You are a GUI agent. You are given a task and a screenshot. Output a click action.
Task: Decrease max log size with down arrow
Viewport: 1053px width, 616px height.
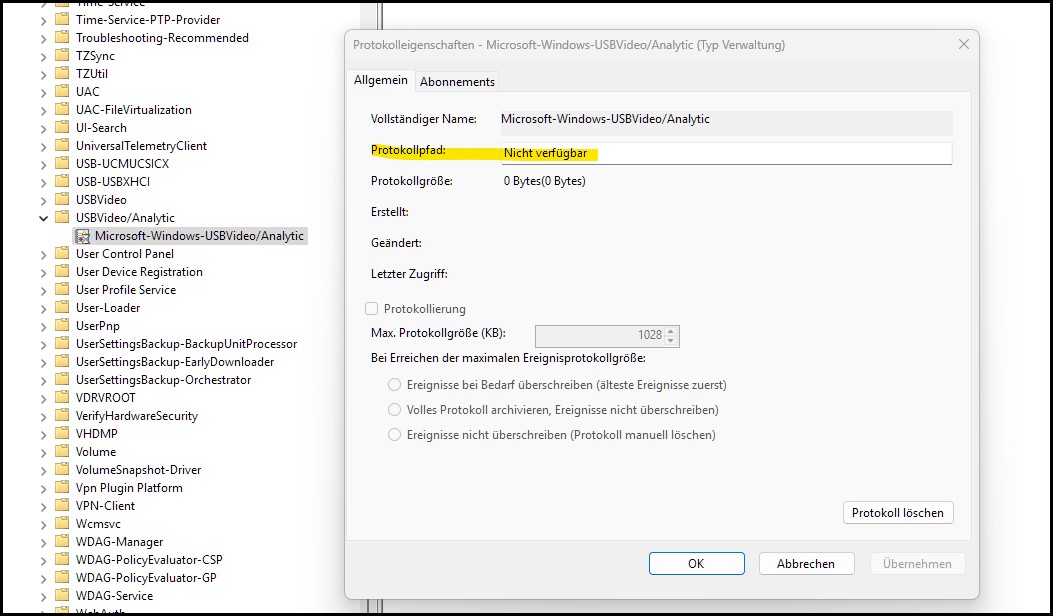click(x=671, y=341)
